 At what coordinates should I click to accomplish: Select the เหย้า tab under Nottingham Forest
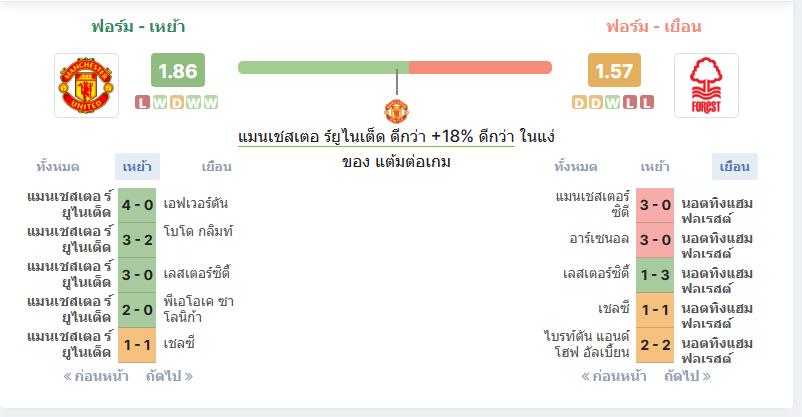click(x=655, y=167)
